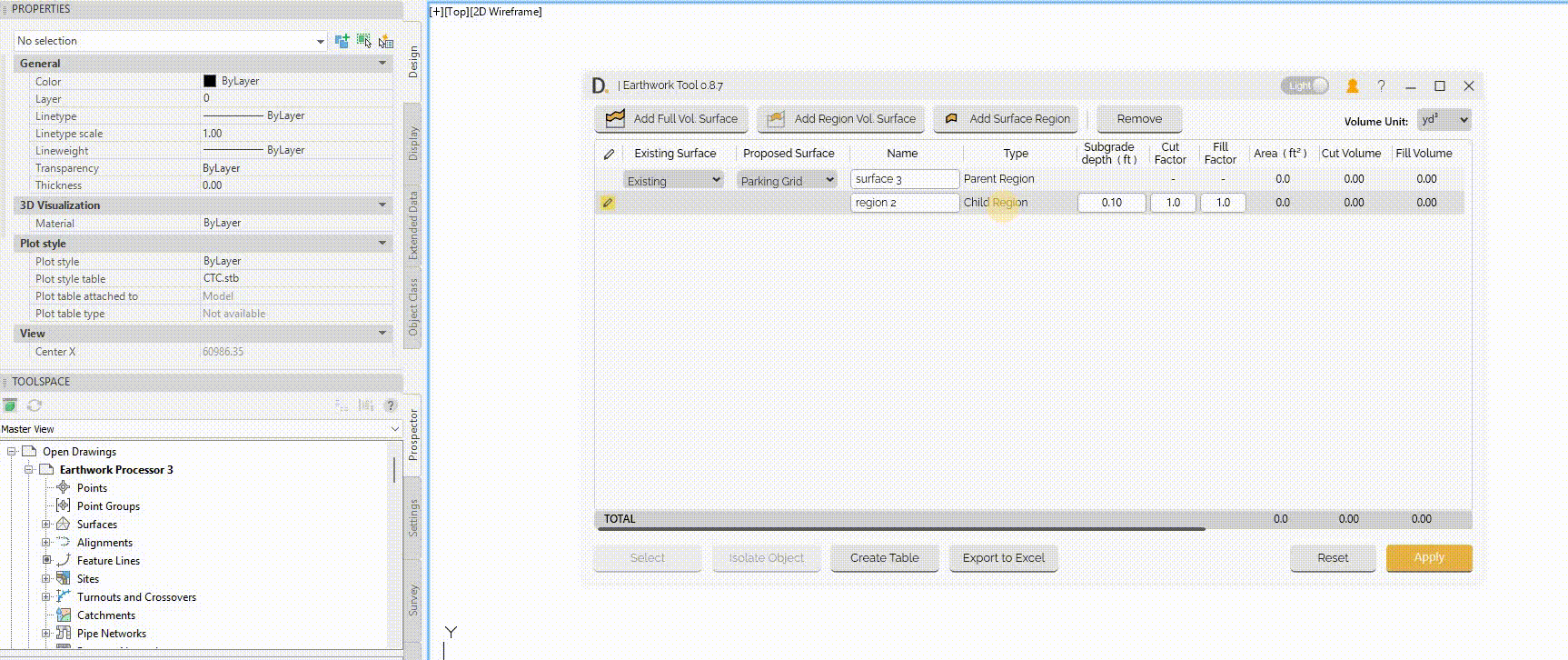Click the Toolspace help icon
This screenshot has width=1568, height=660.
391,405
